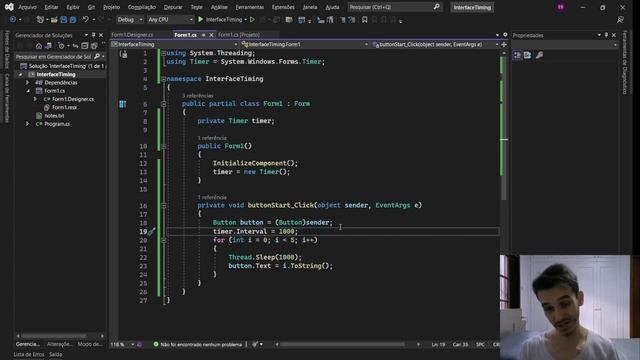
Task: Select the Form1.cs editor tab
Action: click(186, 35)
